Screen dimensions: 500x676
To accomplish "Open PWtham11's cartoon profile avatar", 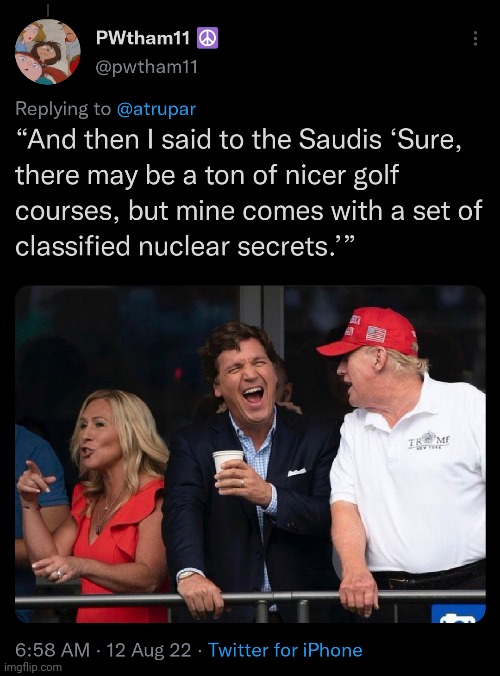I will [48, 52].
